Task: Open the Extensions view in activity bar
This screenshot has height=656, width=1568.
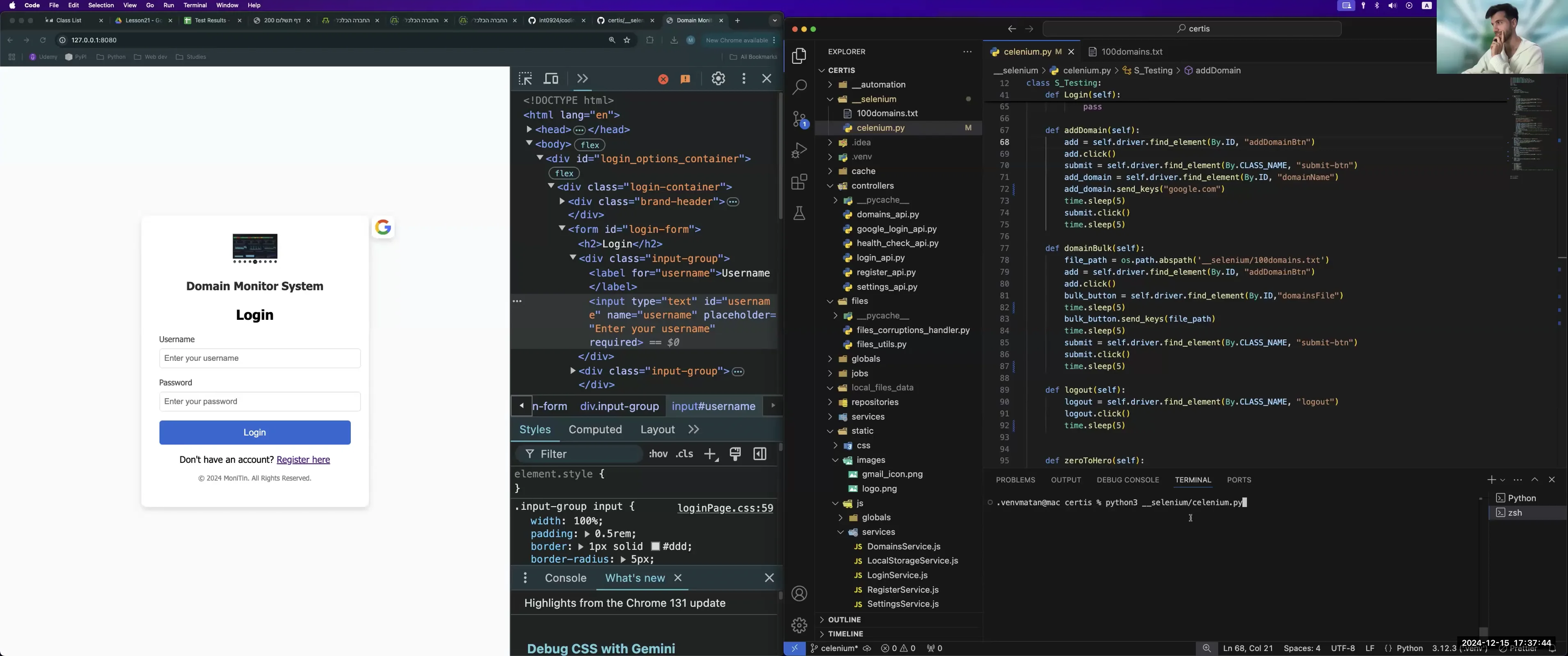Action: coord(799,182)
